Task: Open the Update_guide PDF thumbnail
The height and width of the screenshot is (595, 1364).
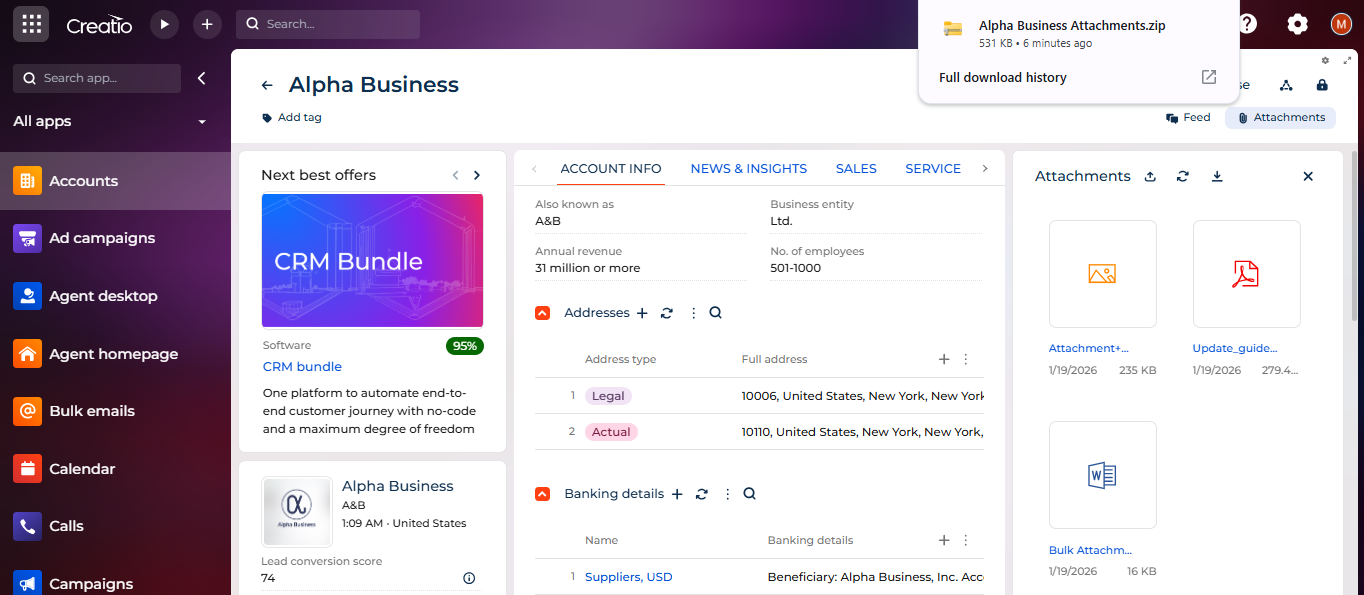Action: (x=1246, y=274)
